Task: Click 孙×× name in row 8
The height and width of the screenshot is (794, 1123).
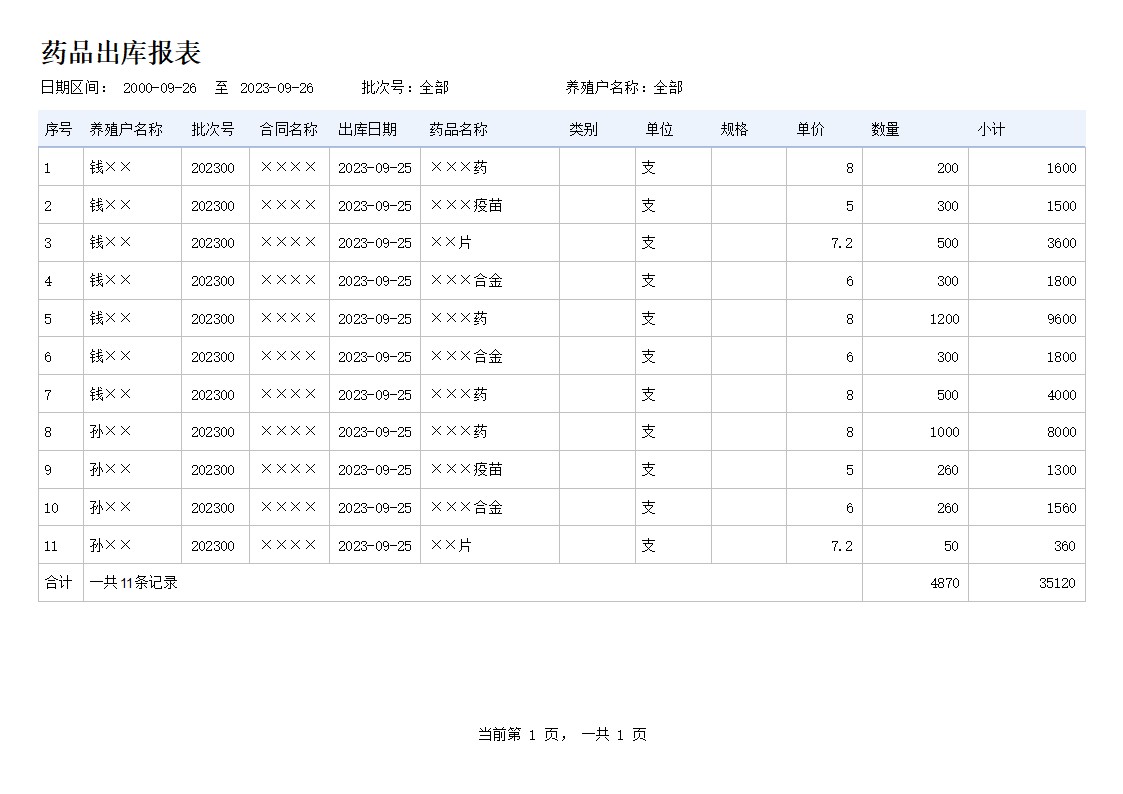Action: pyautogui.click(x=110, y=432)
